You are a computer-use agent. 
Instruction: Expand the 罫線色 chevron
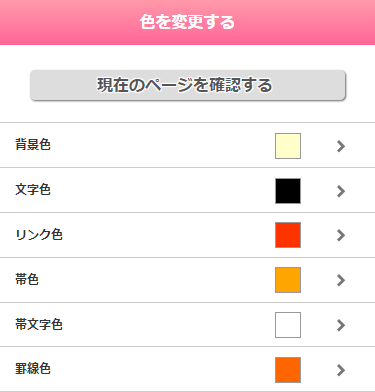(341, 370)
